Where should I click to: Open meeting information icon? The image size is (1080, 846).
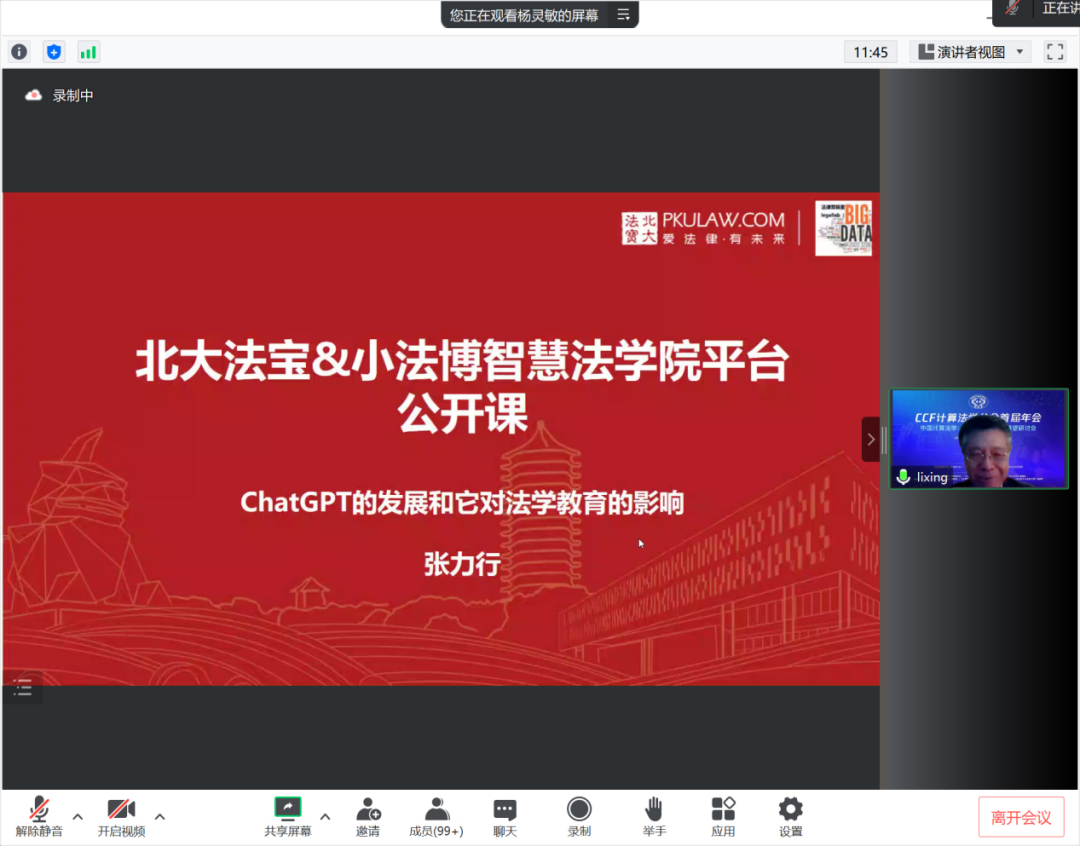point(19,52)
